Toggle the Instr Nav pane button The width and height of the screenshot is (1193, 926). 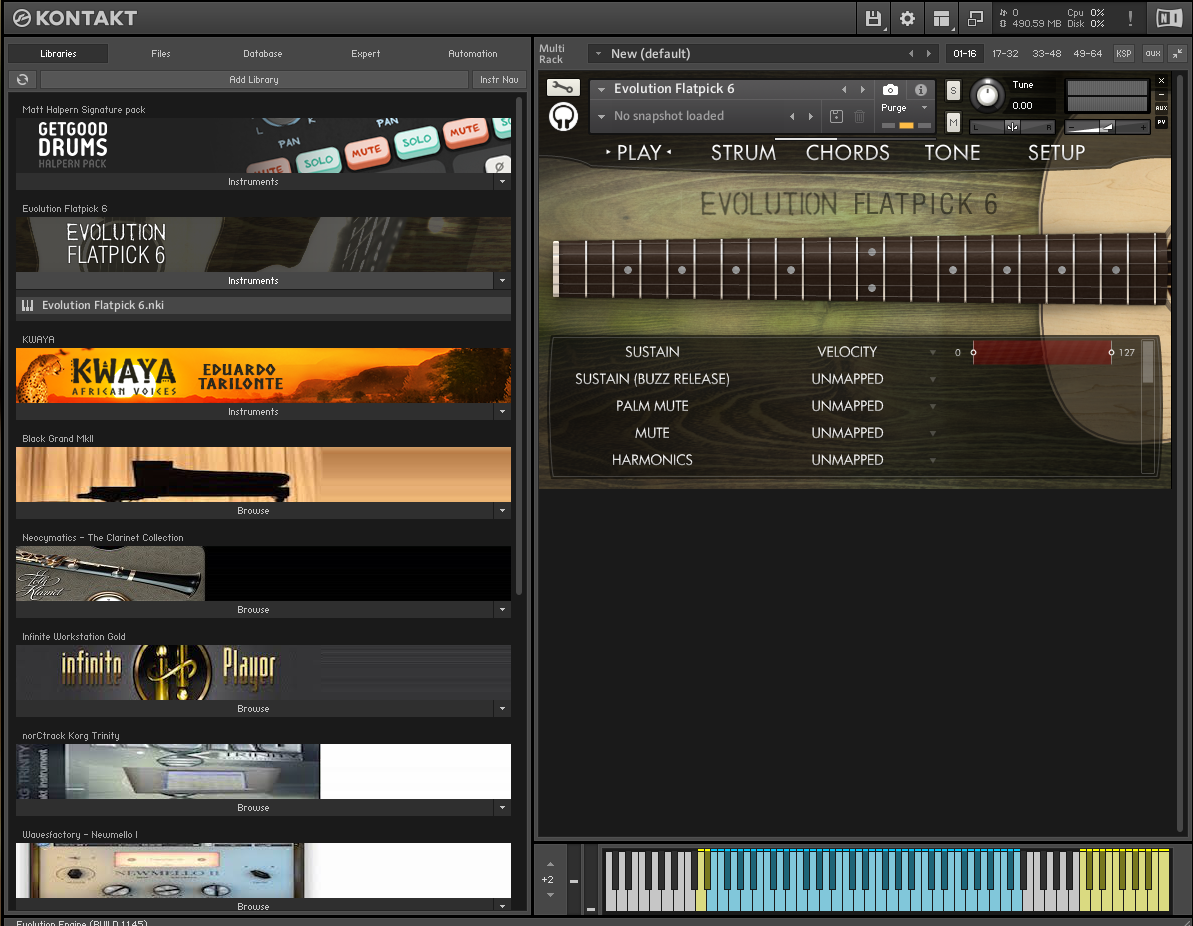click(498, 79)
